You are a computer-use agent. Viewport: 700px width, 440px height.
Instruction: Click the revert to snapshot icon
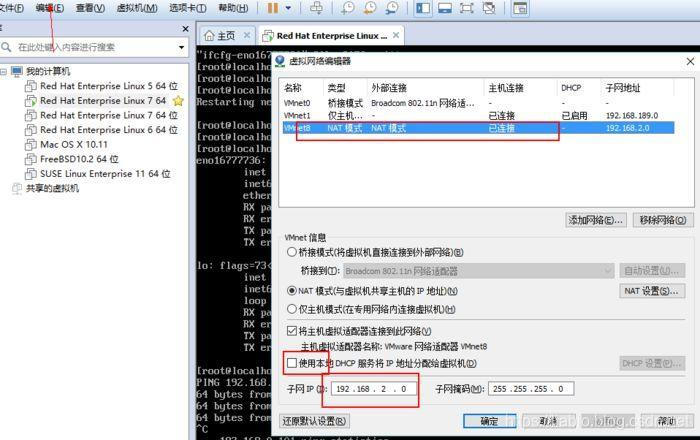click(x=370, y=8)
